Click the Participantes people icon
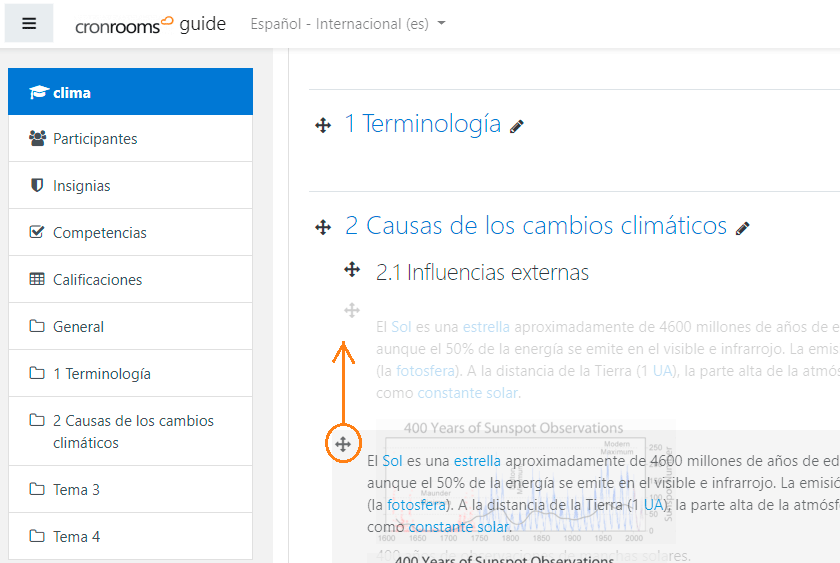The width and height of the screenshot is (840, 563). [37, 138]
